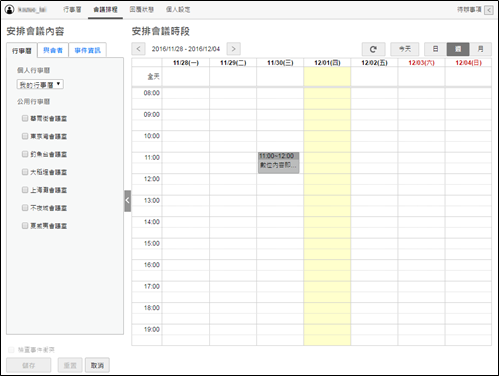This screenshot has height=376, width=499.
Task: Check the 夏威夷會議室 checkbox
Action: click(25, 226)
